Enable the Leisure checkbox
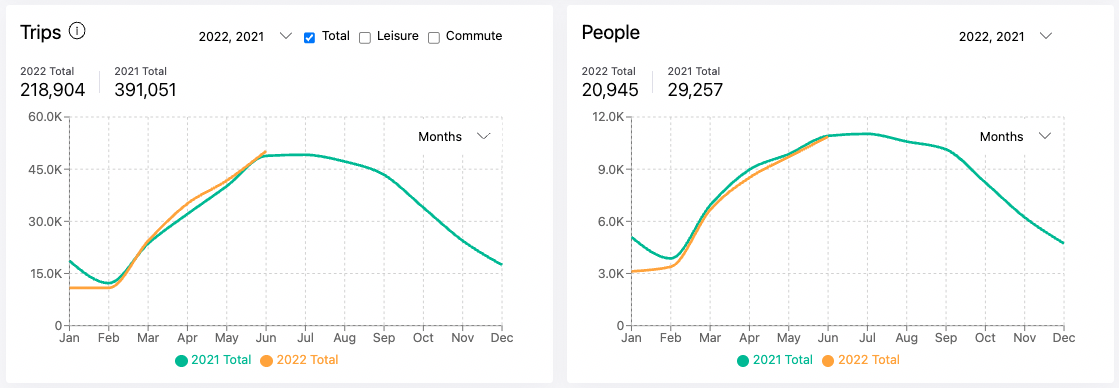The height and width of the screenshot is (388, 1119). coord(365,37)
